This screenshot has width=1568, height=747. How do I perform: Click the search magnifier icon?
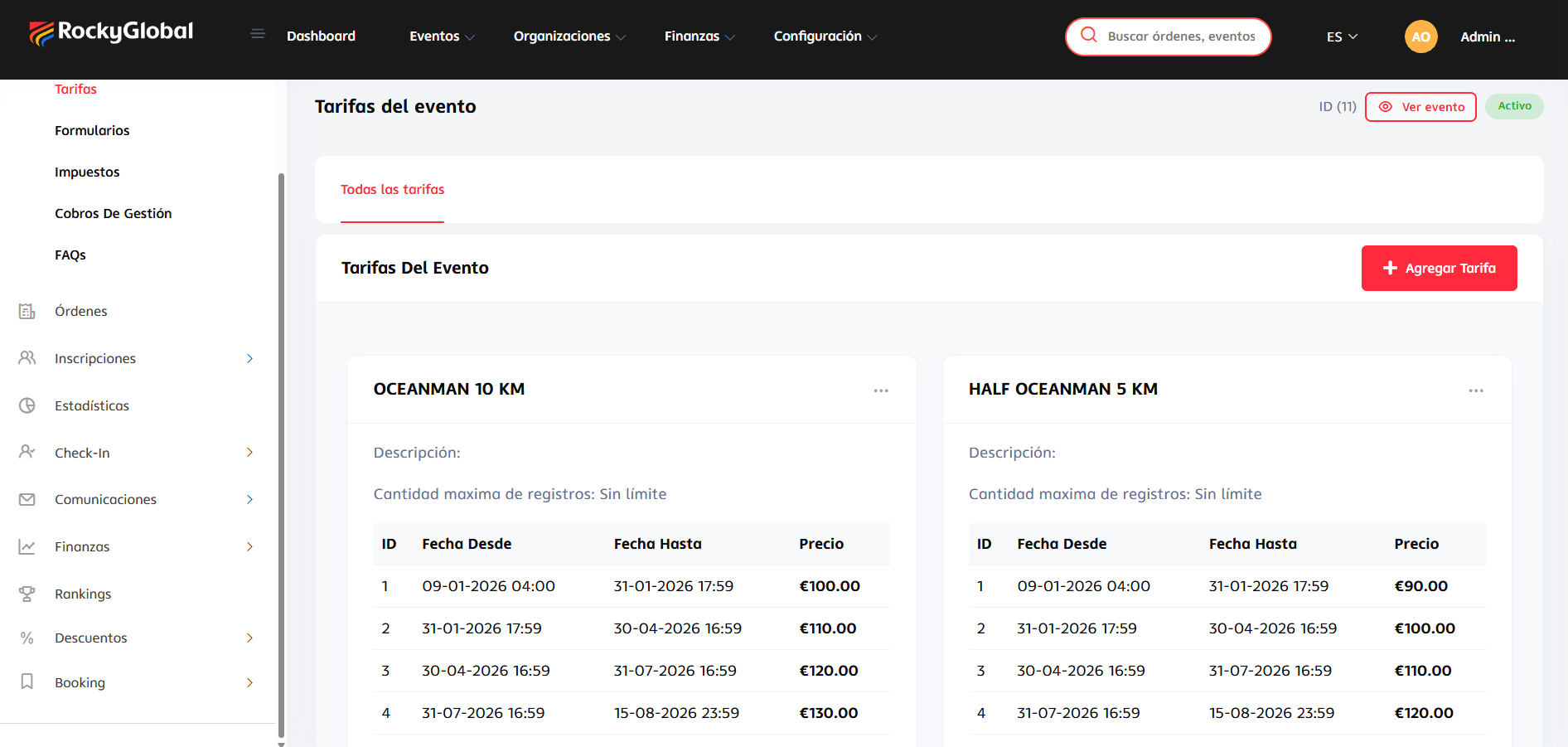[x=1089, y=35]
